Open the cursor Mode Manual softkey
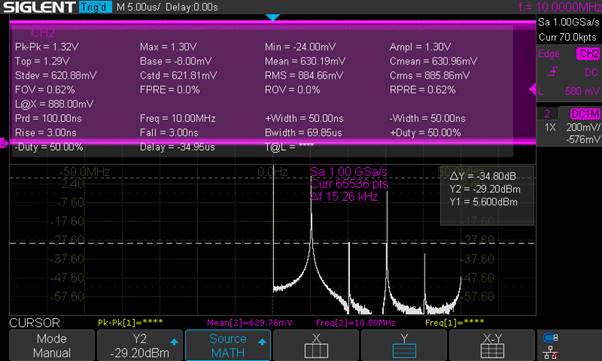 [x=52, y=345]
